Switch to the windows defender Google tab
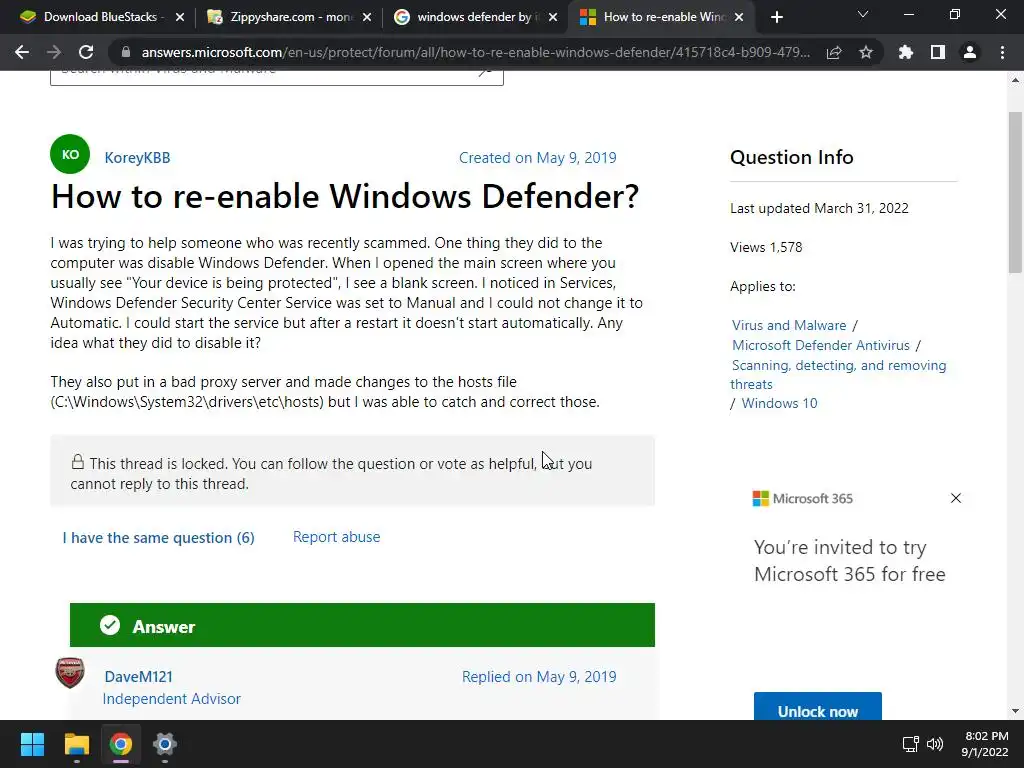This screenshot has width=1024, height=768. (477, 17)
